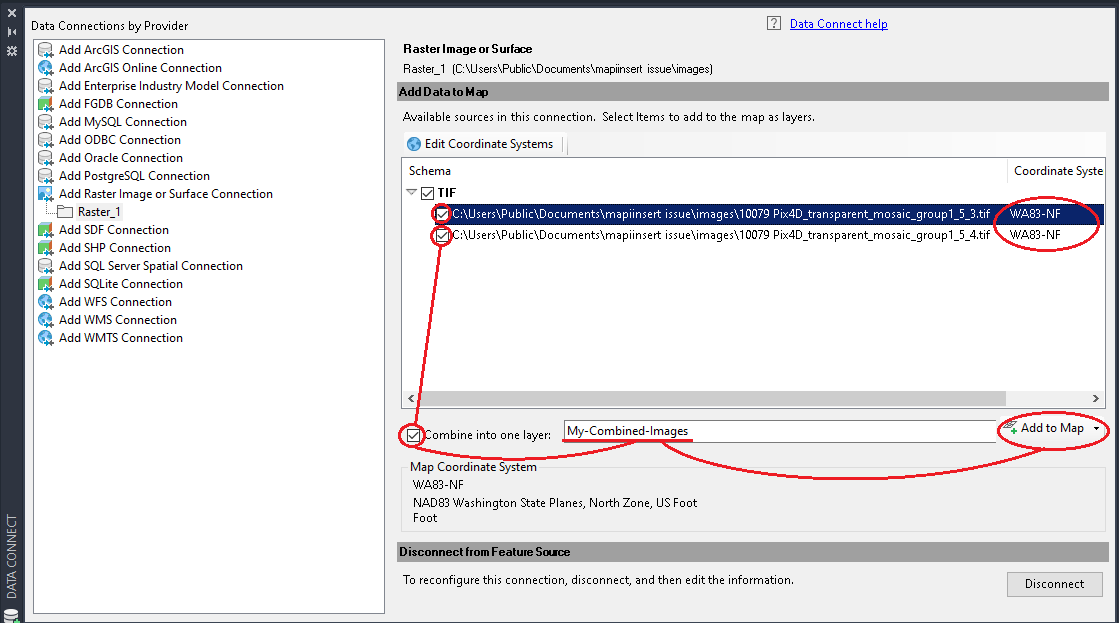Click the Disconnect button
Viewport: 1119px width, 623px height.
(x=1054, y=584)
